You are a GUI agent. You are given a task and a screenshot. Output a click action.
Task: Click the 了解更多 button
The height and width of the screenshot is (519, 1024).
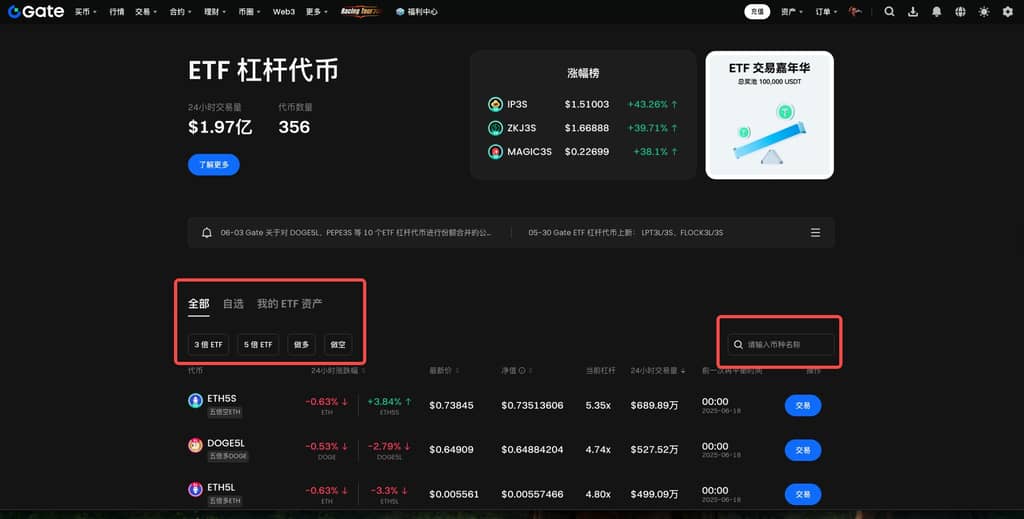coord(213,165)
